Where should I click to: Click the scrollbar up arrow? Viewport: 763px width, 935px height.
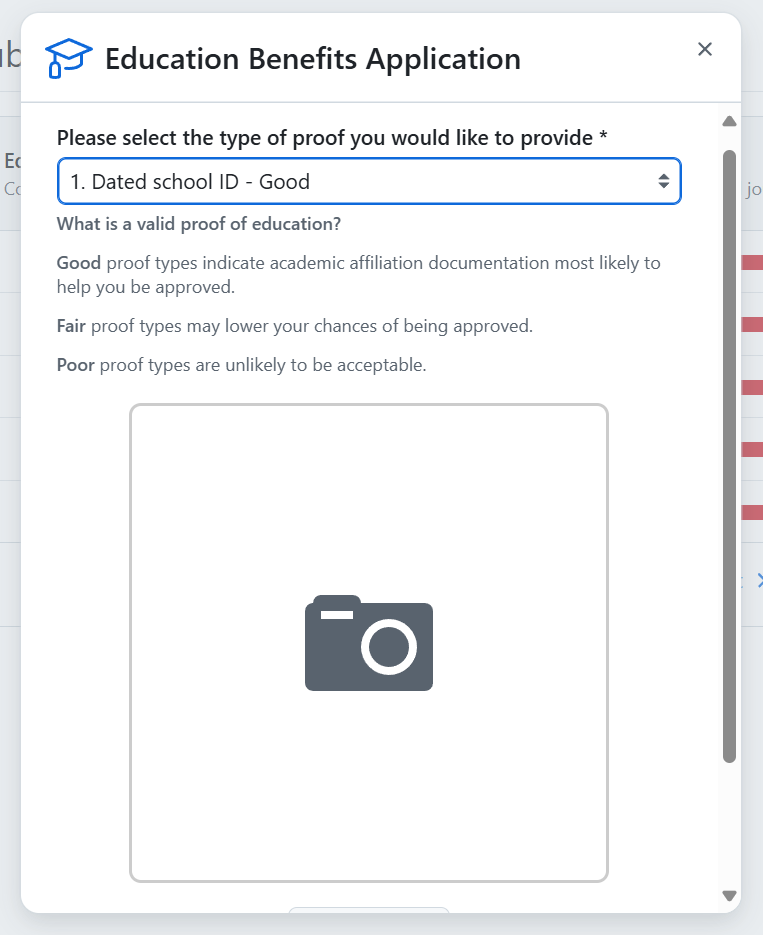(x=729, y=122)
